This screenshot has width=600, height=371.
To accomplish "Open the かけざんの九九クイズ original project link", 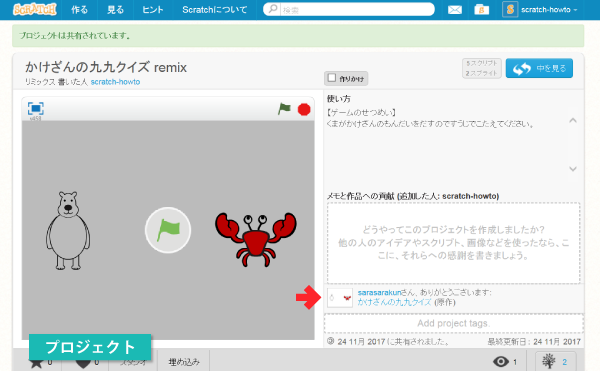I will (x=395, y=302).
